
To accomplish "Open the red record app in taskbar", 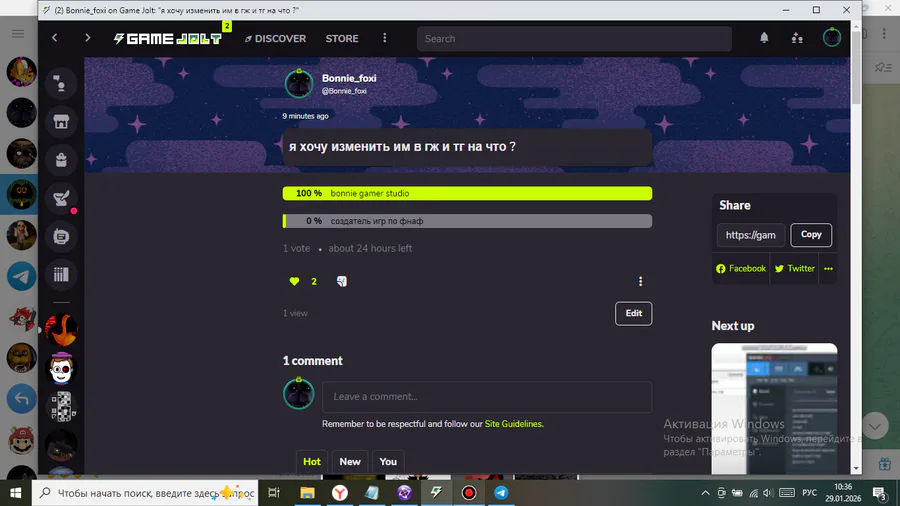I will click(x=469, y=493).
